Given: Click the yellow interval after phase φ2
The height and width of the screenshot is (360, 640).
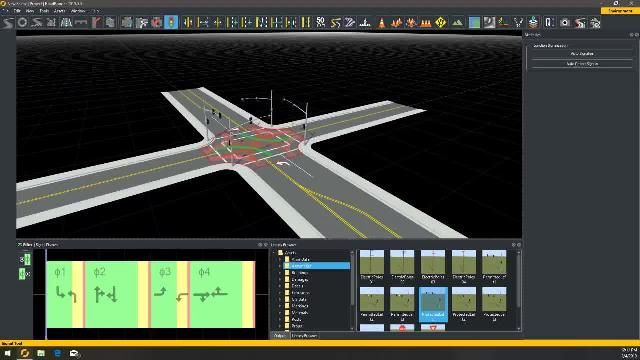Looking at the screenshot, I should [x=143, y=294].
